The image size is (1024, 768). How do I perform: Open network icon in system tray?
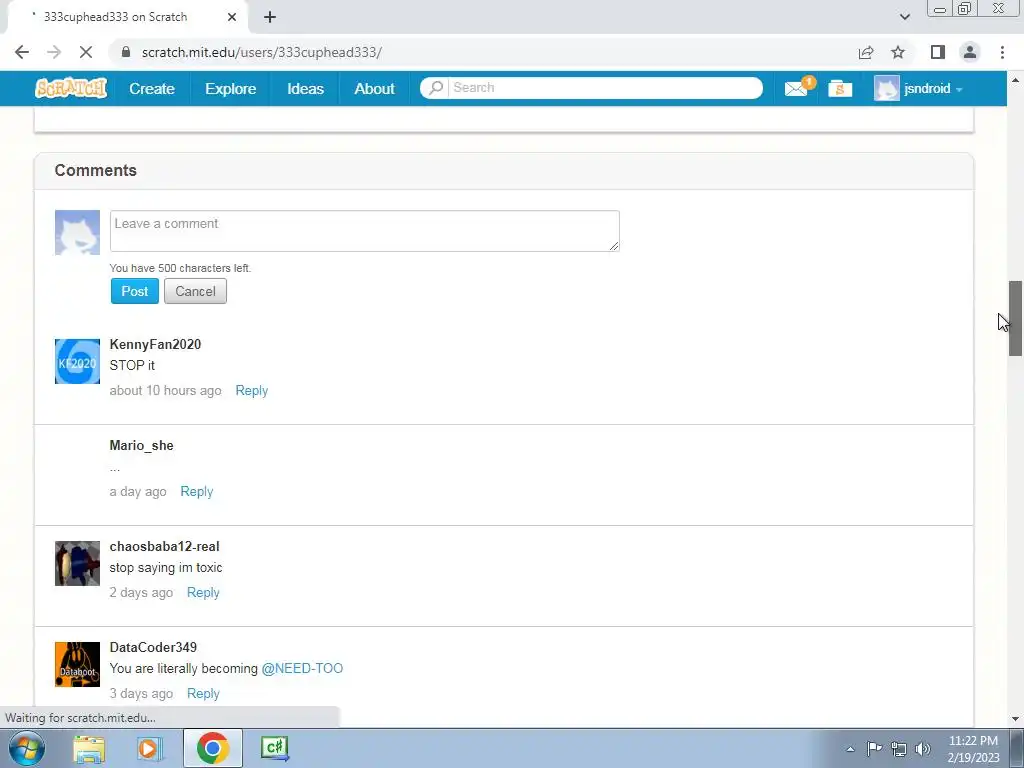click(899, 748)
